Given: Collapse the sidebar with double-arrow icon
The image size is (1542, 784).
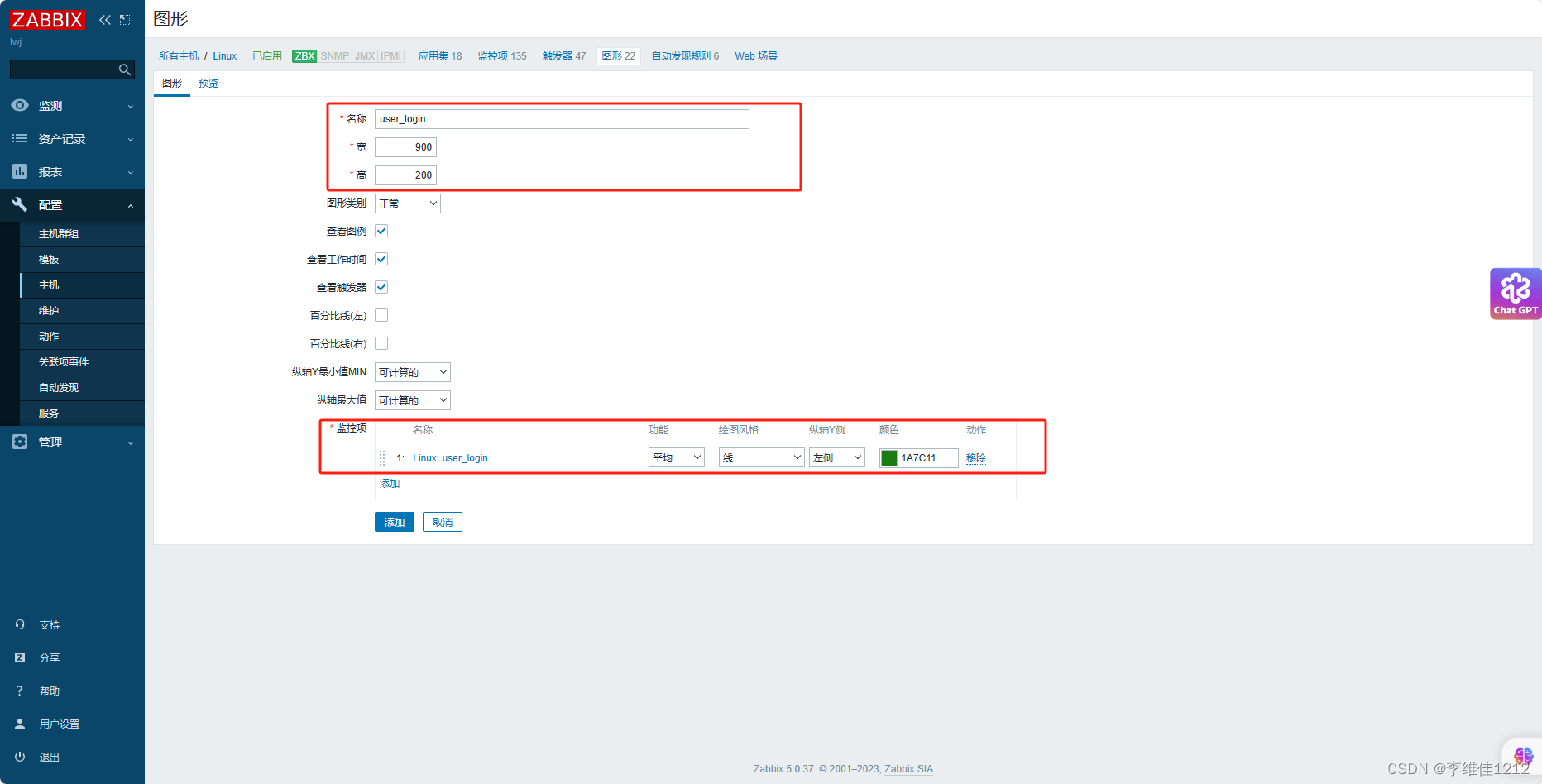Looking at the screenshot, I should [x=104, y=20].
